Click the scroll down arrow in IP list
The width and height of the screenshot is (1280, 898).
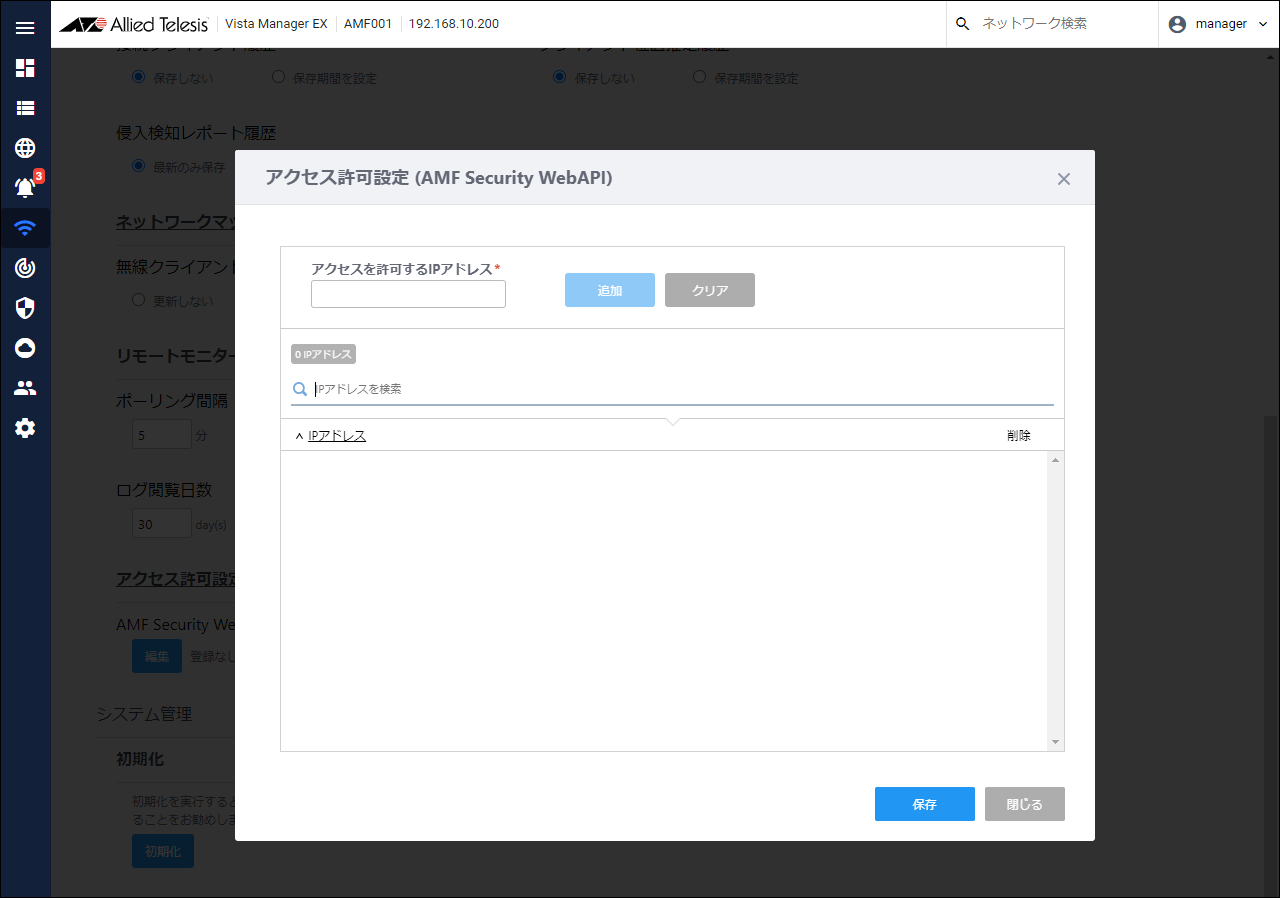(x=1055, y=742)
